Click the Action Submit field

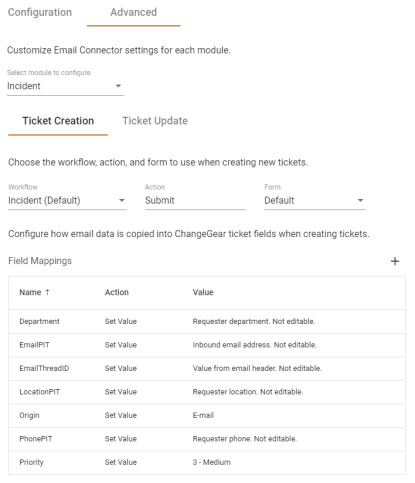[195, 200]
